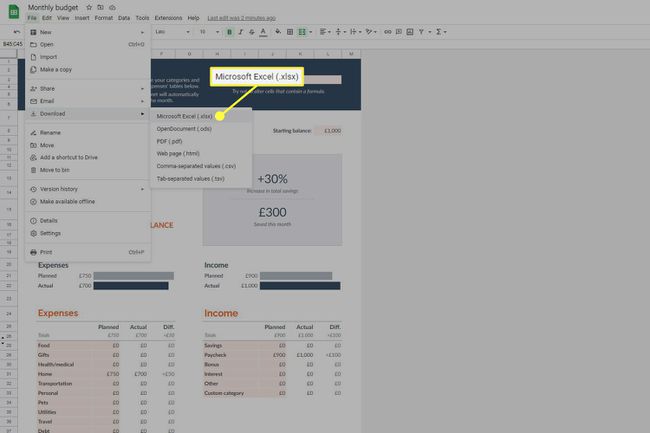This screenshot has width=650, height=433.
Task: Open the Functions sigma menu
Action: pos(441,32)
